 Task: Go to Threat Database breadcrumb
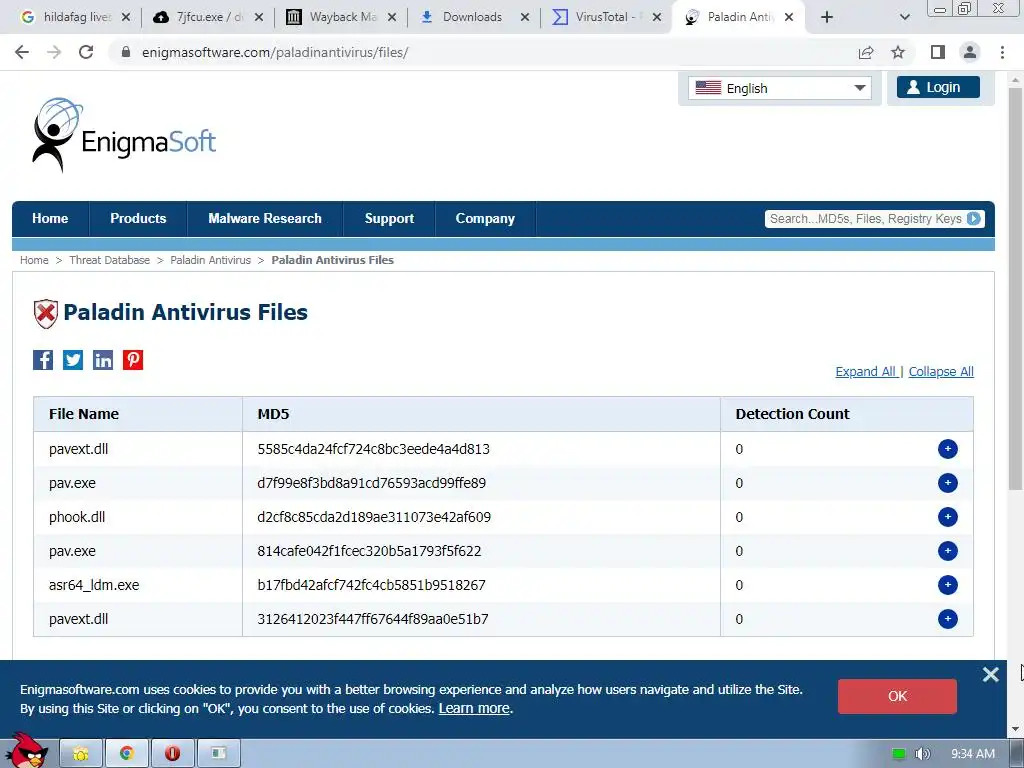[110, 260]
